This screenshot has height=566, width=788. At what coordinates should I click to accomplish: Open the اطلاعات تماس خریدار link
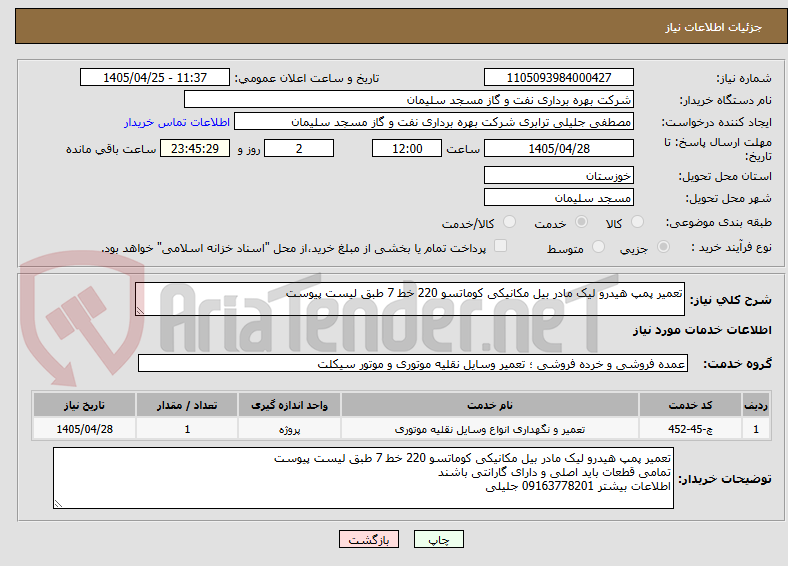[177, 122]
